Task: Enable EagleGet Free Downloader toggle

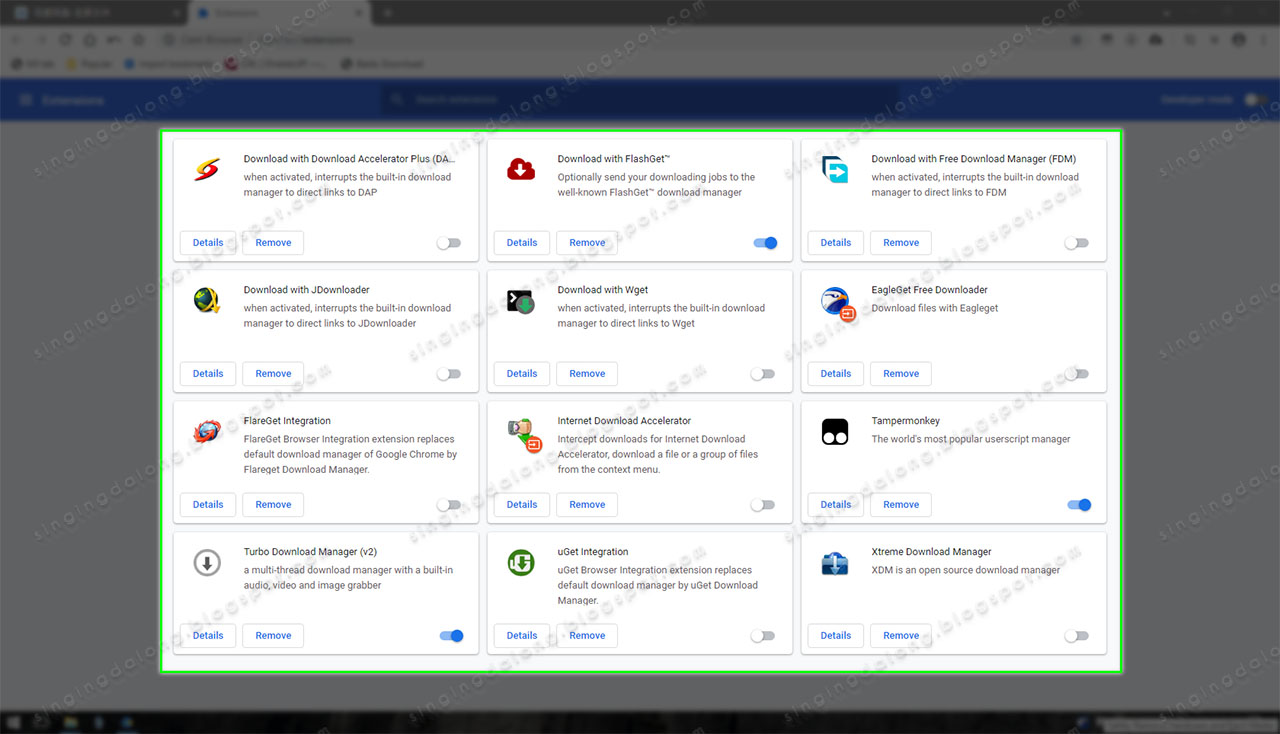Action: pyautogui.click(x=1076, y=374)
